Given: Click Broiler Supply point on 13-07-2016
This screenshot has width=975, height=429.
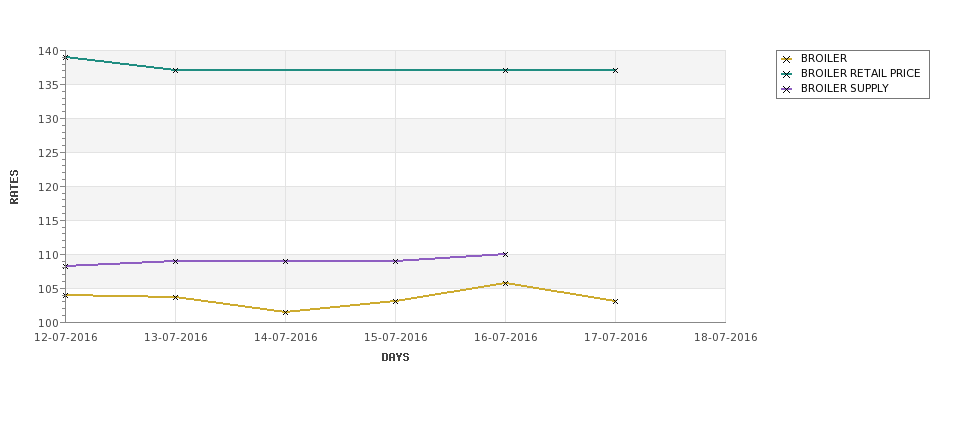Looking at the screenshot, I should 175,261.
